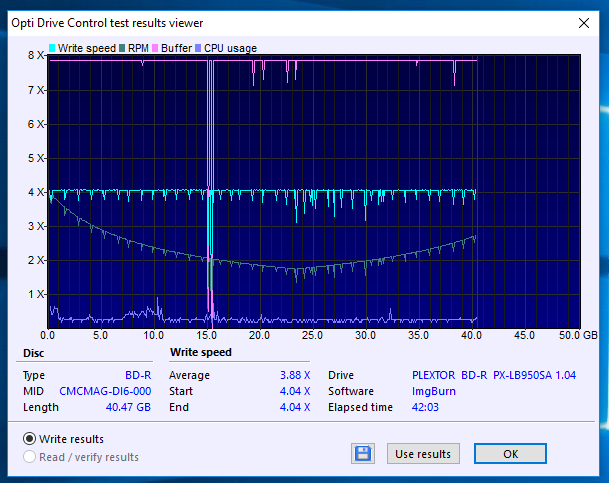Click the 25.0 mark on the GB axis
The height and width of the screenshot is (483, 609).
[x=312, y=335]
